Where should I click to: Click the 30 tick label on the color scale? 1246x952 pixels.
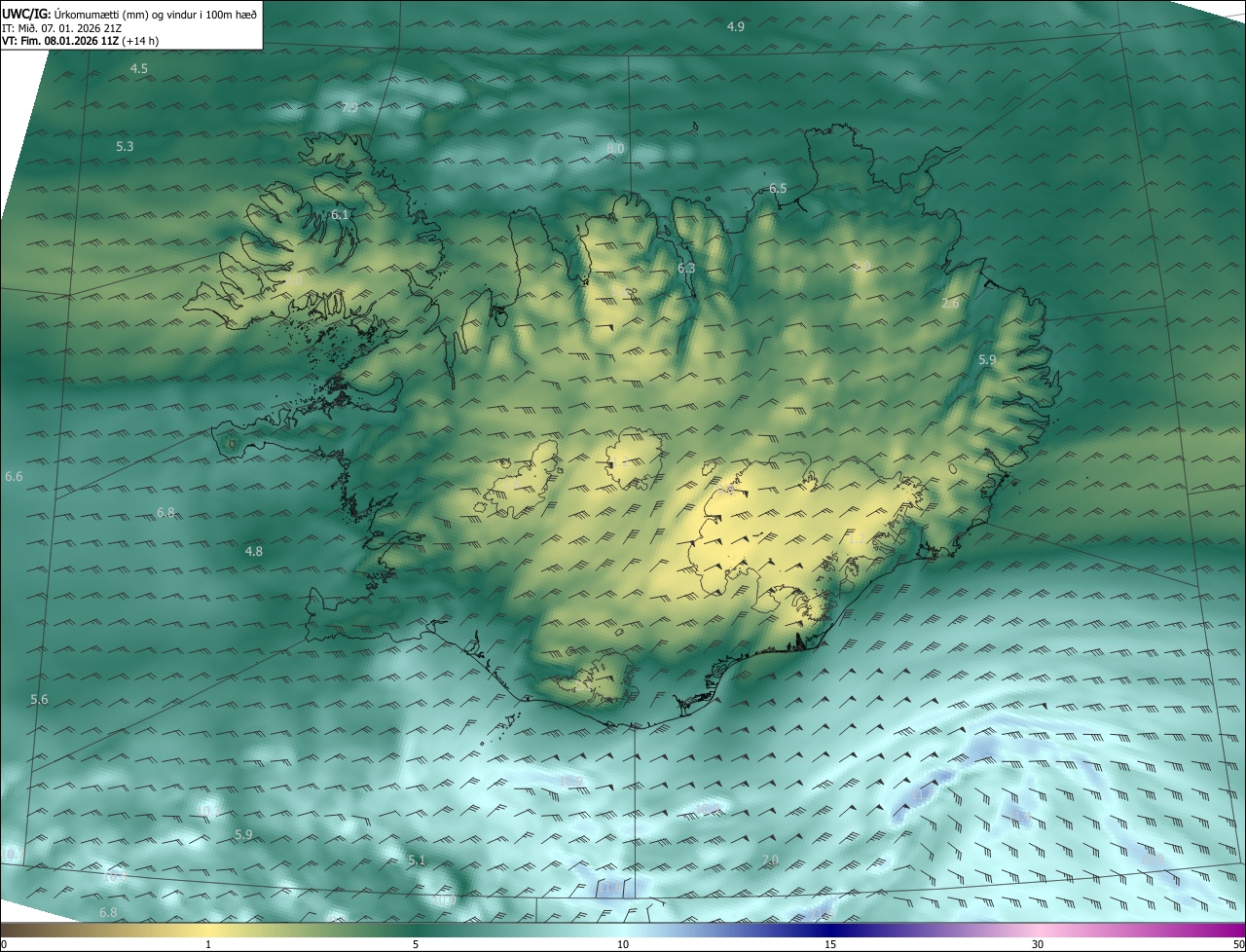tap(1038, 944)
